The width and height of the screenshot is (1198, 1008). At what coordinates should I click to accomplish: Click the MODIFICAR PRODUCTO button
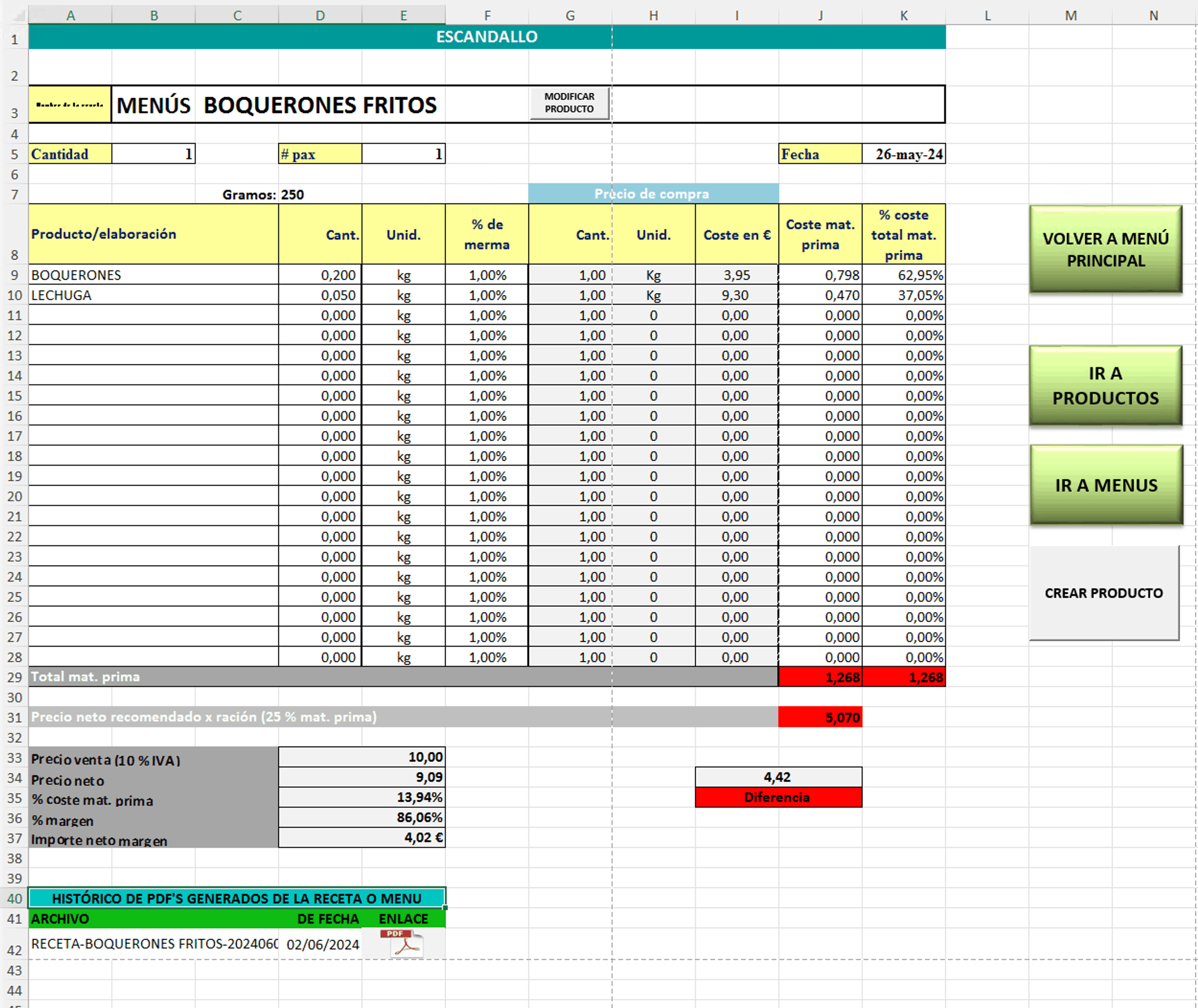569,103
